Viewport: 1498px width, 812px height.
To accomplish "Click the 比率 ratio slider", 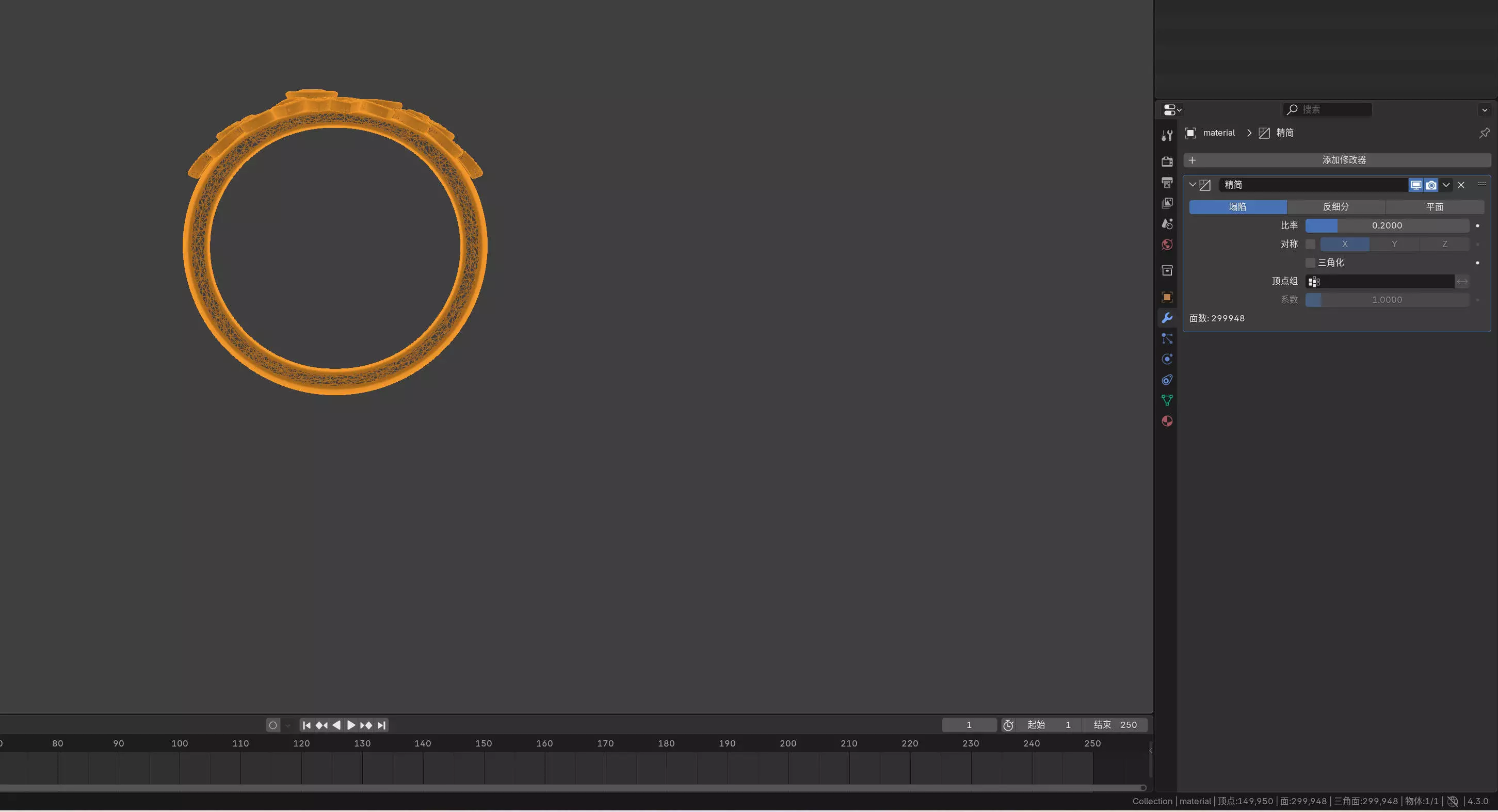I will point(1387,225).
